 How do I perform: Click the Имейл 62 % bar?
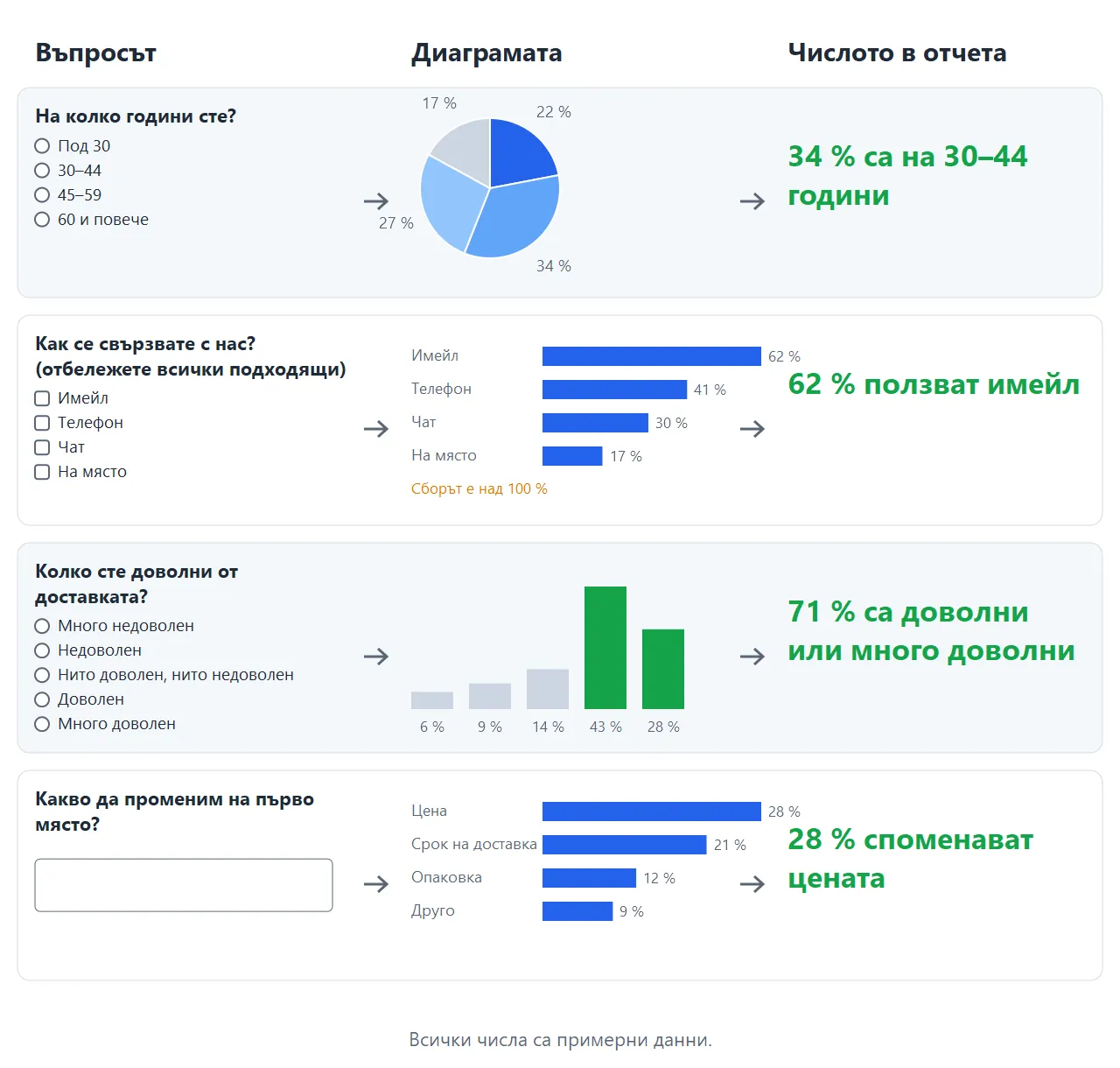652,356
